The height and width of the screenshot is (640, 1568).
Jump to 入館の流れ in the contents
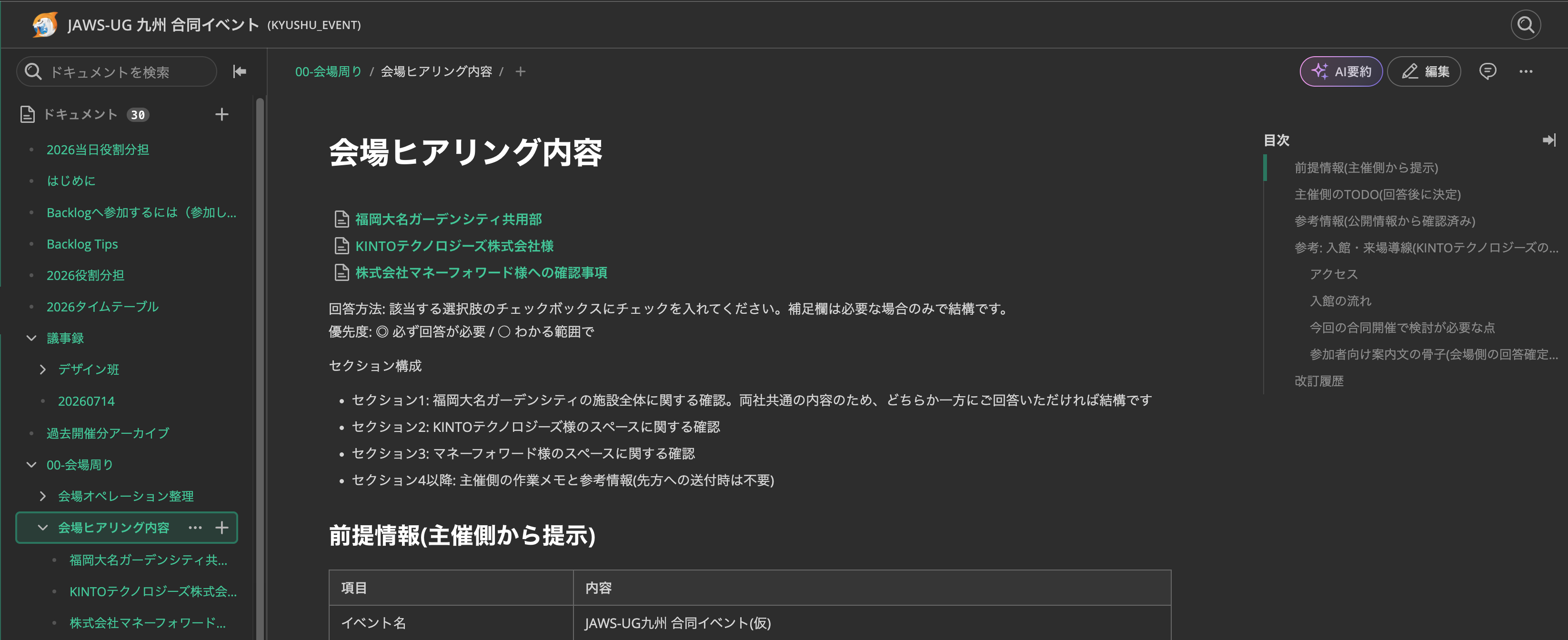[1340, 301]
